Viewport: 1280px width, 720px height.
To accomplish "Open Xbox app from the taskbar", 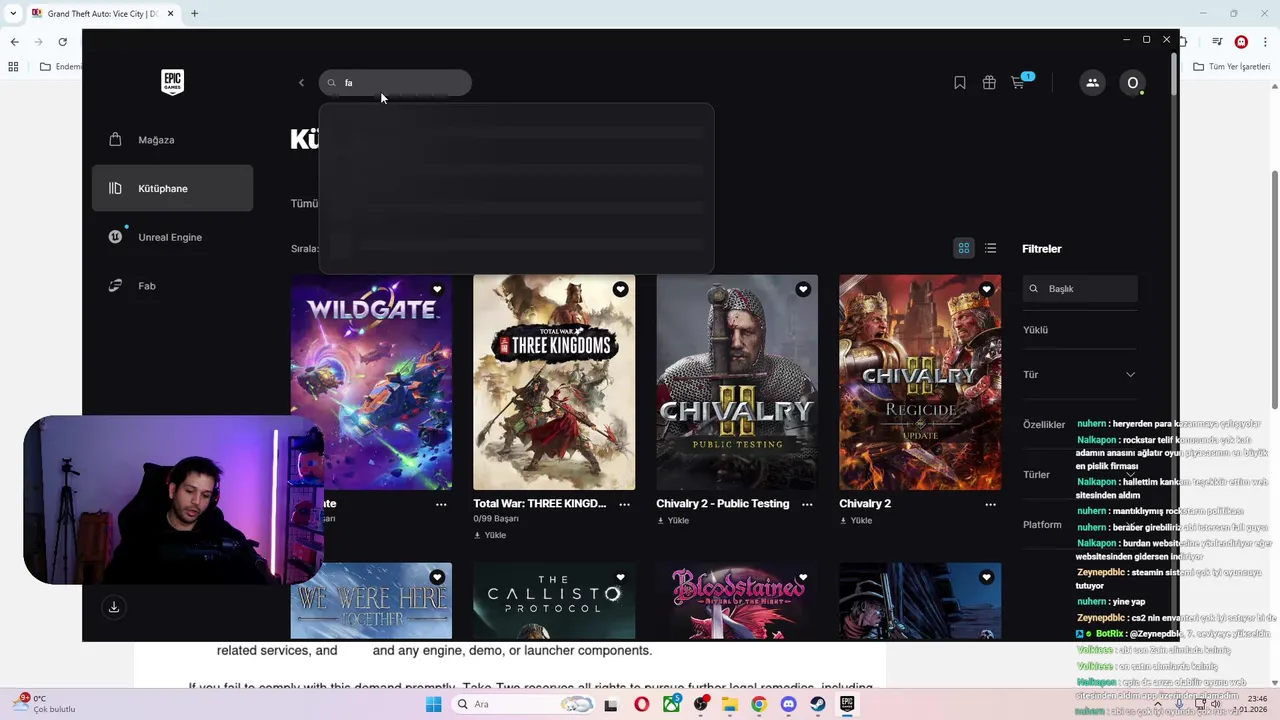I will click(x=671, y=704).
